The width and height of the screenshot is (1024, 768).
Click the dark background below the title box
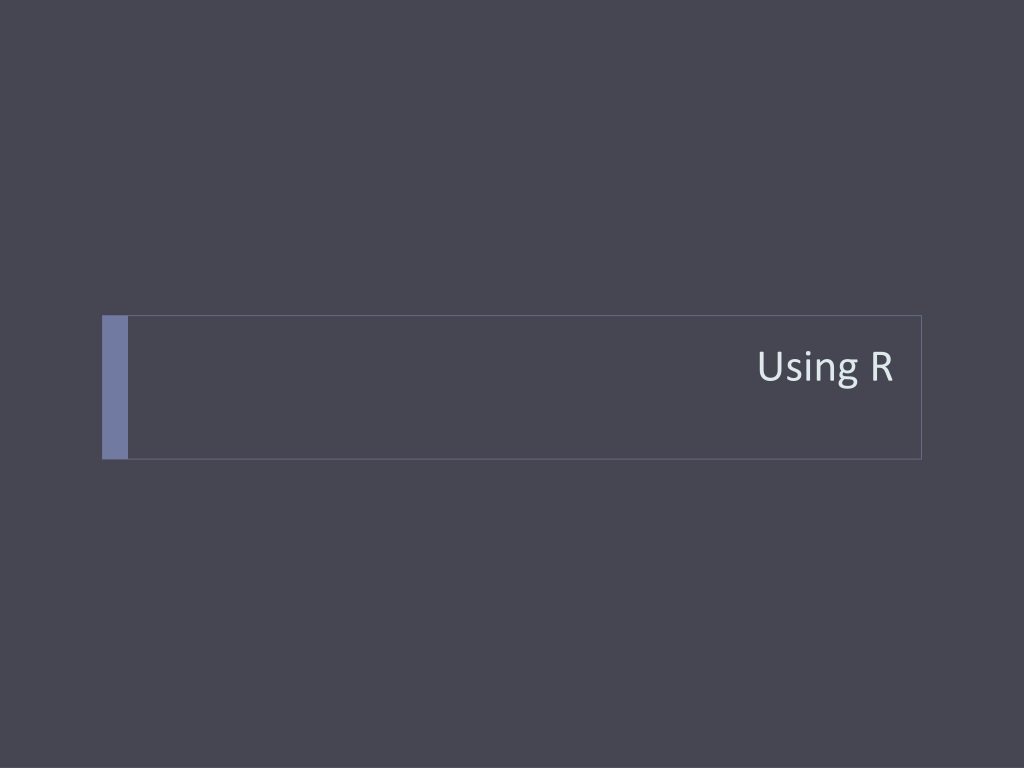512,614
